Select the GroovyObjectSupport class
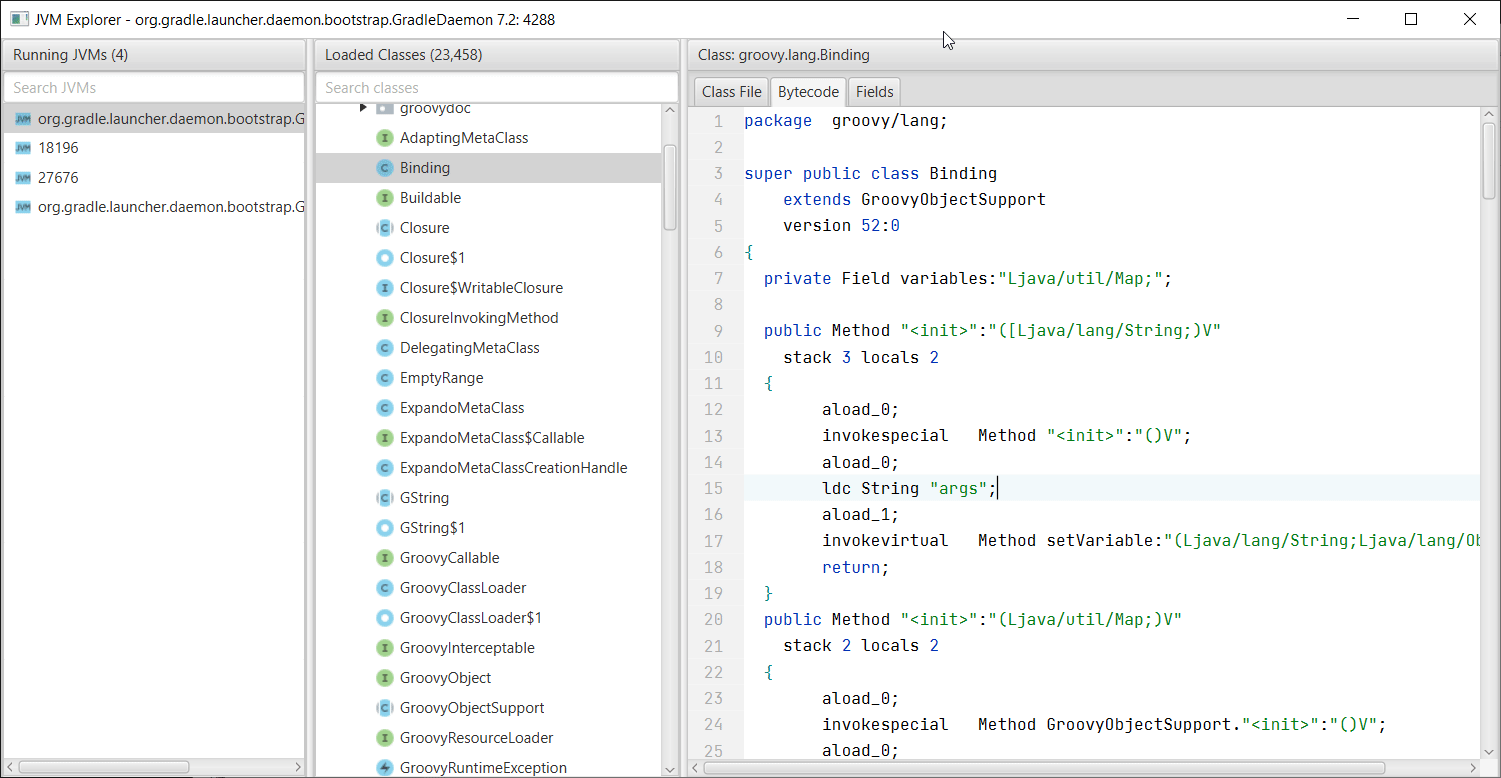1501x778 pixels. (489, 708)
